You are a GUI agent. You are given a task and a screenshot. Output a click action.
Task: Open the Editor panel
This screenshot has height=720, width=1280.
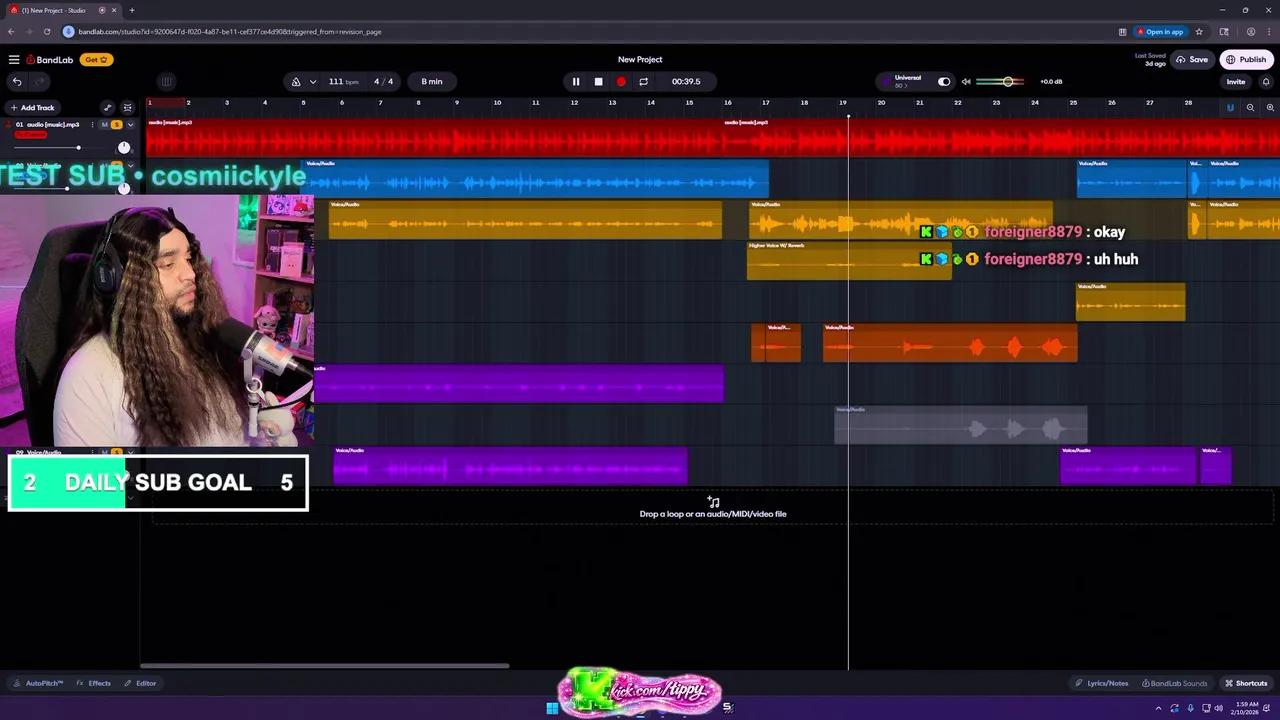coord(140,683)
